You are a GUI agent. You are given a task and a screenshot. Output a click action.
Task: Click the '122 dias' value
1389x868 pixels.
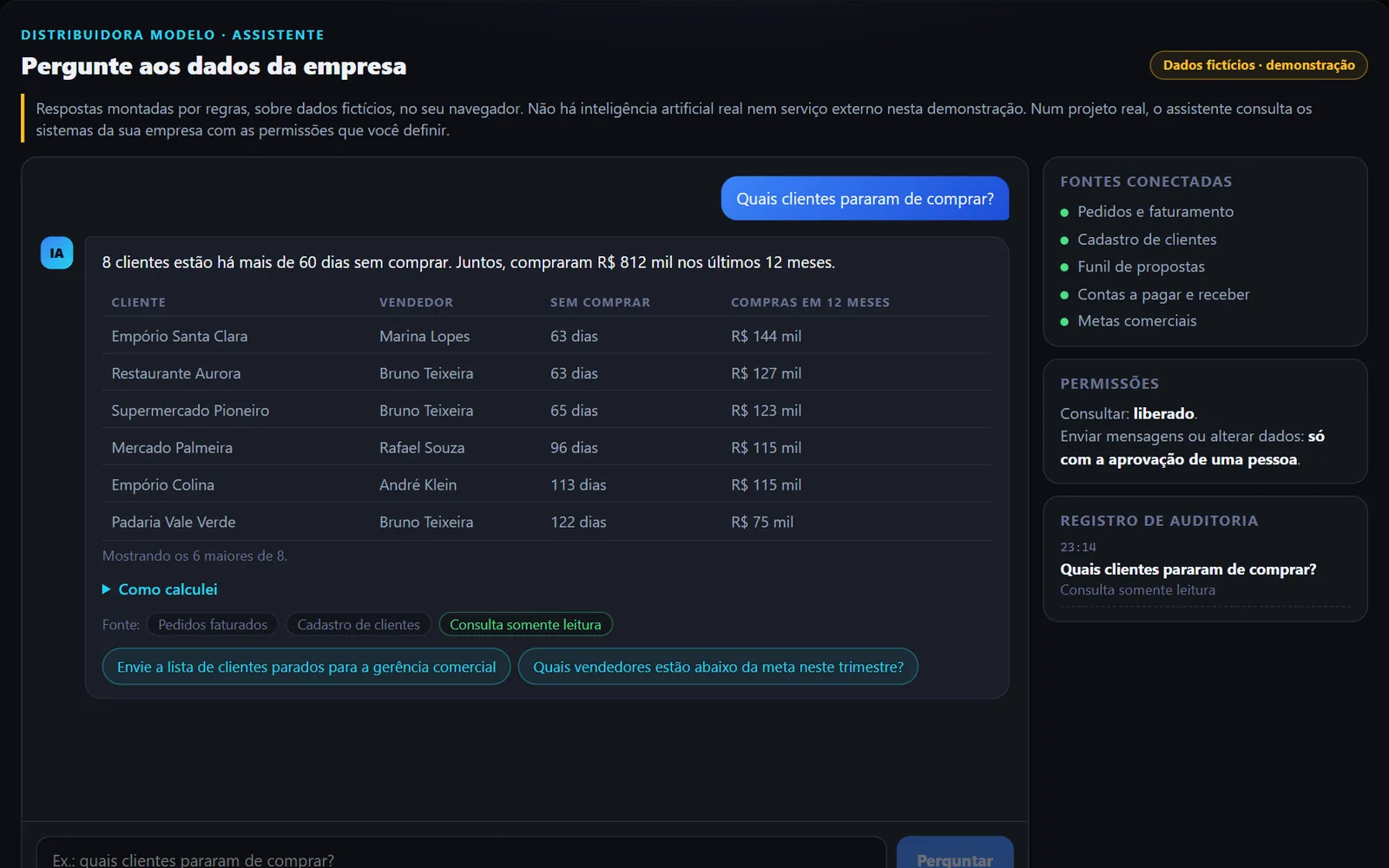pos(578,523)
